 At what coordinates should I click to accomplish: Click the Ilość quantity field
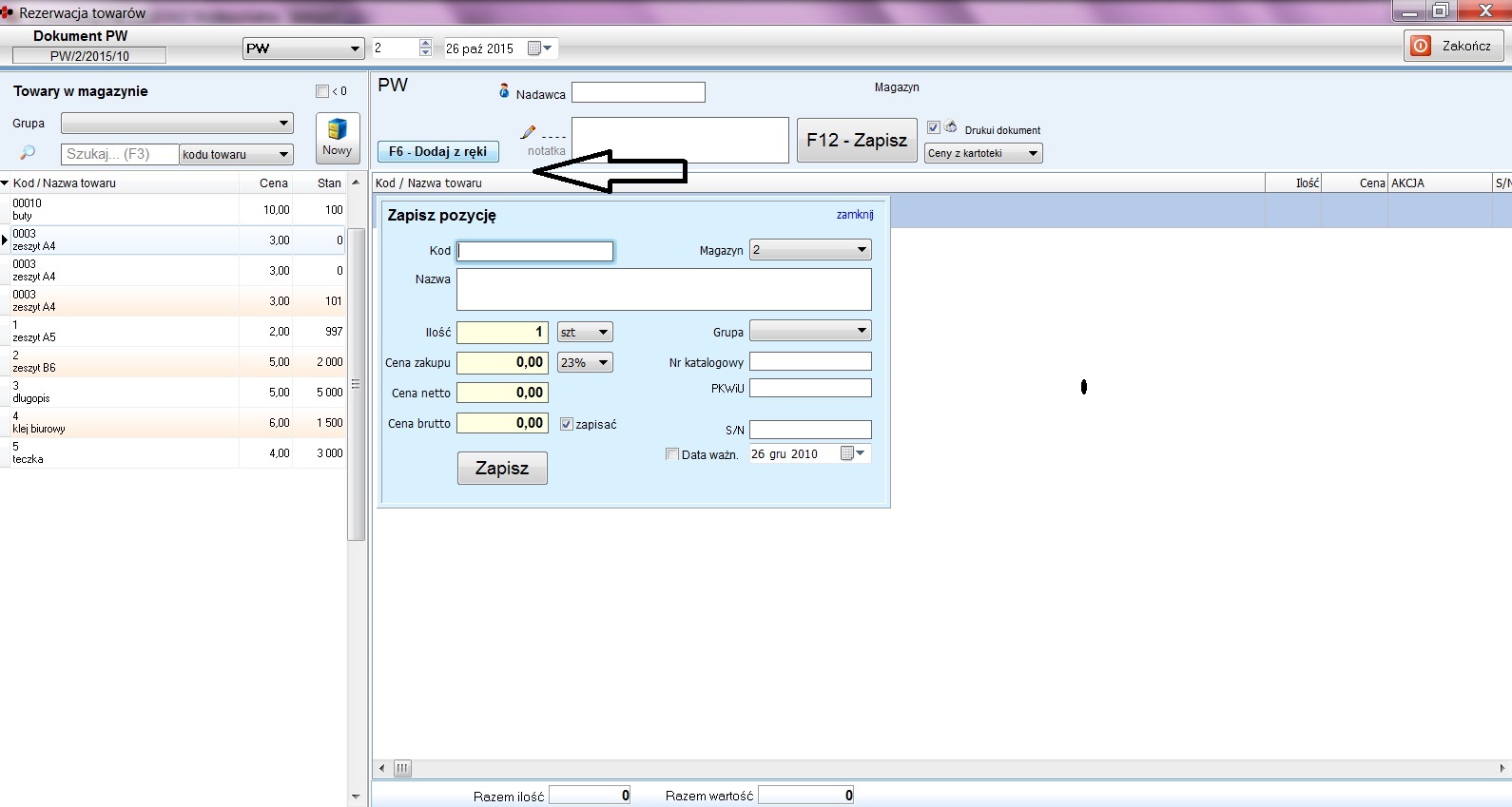tap(502, 332)
